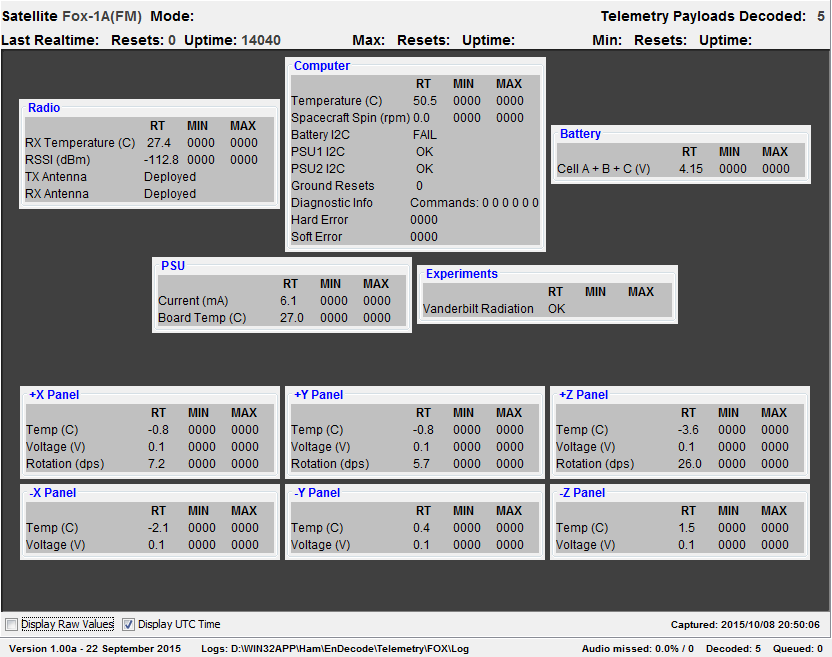
Task: Select the Battery panel title
Action: pos(580,134)
